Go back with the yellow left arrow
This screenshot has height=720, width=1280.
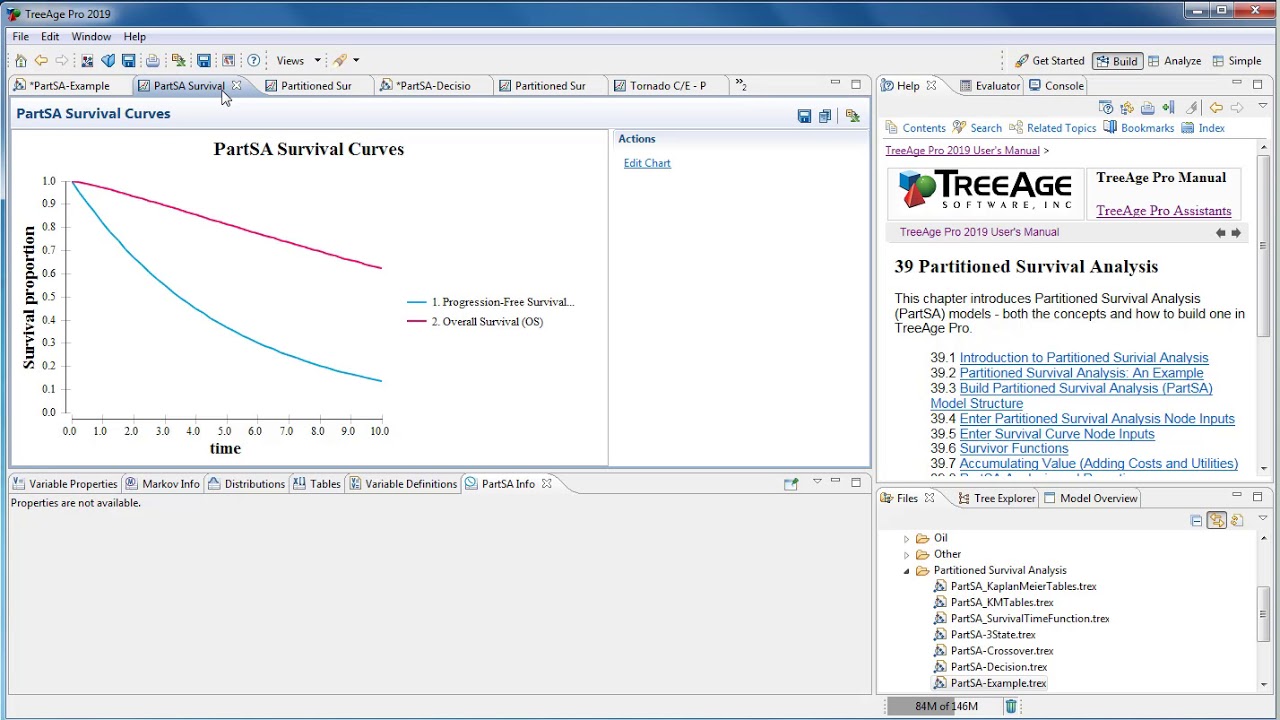(41, 61)
